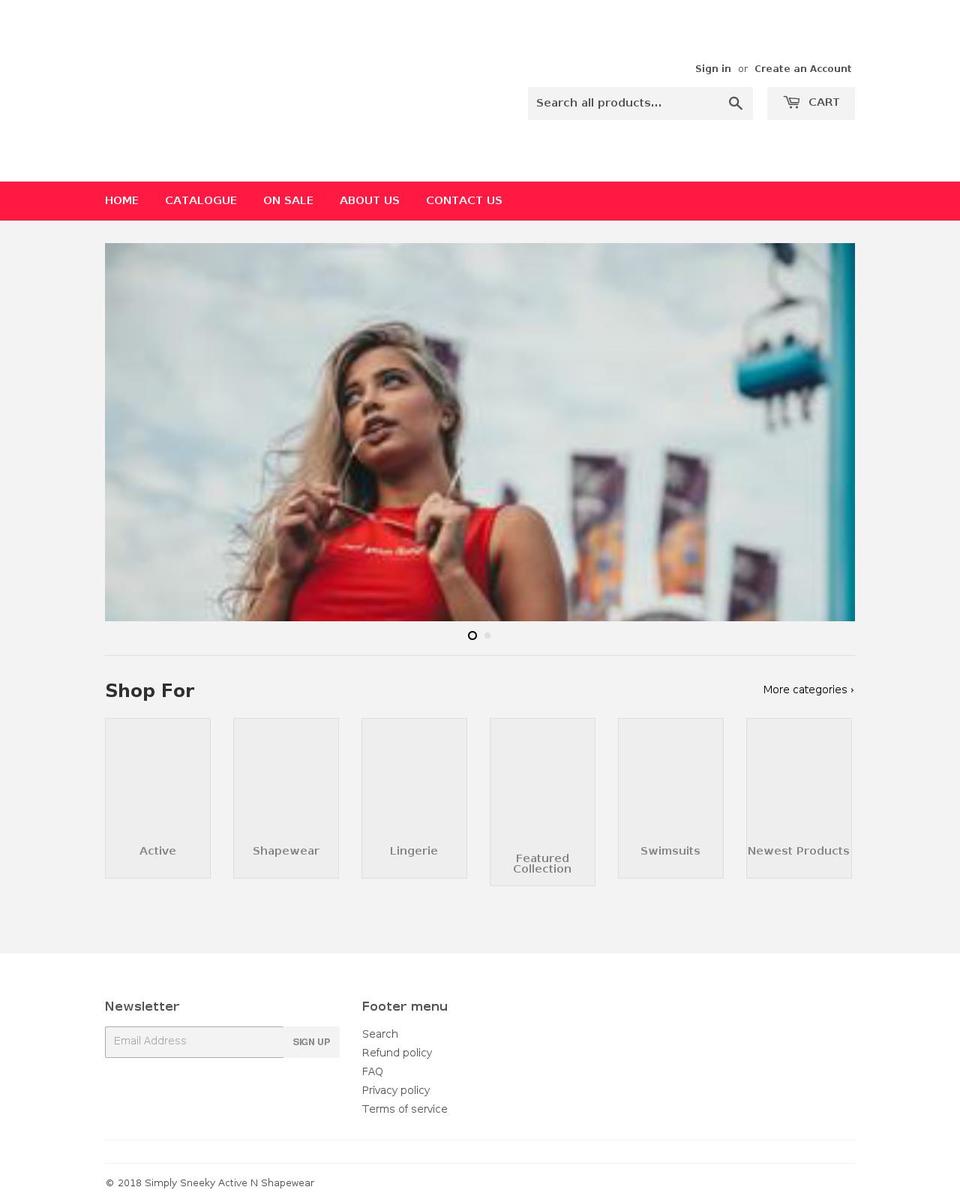The height and width of the screenshot is (1196, 960).
Task: Click the Shop For heading
Action: (x=149, y=691)
